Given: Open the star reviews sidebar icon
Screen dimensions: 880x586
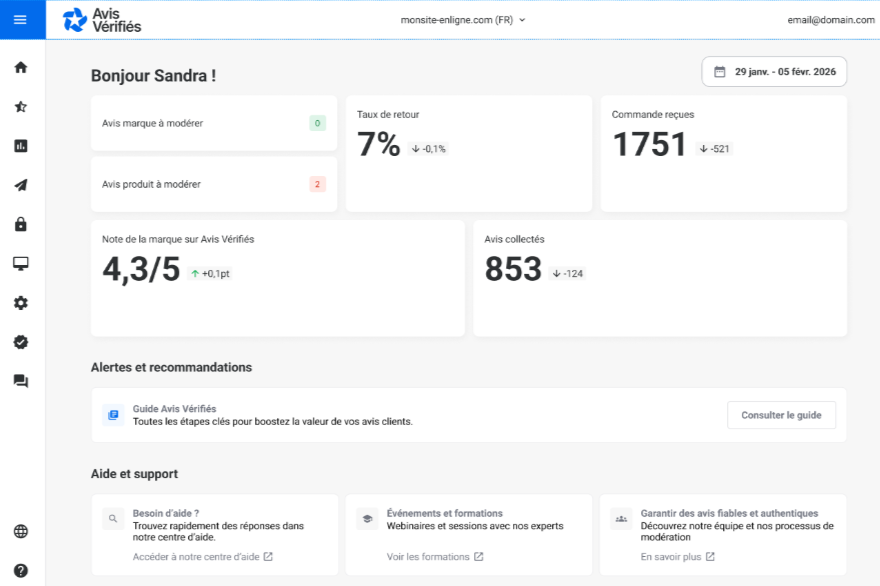Looking at the screenshot, I should [20, 106].
